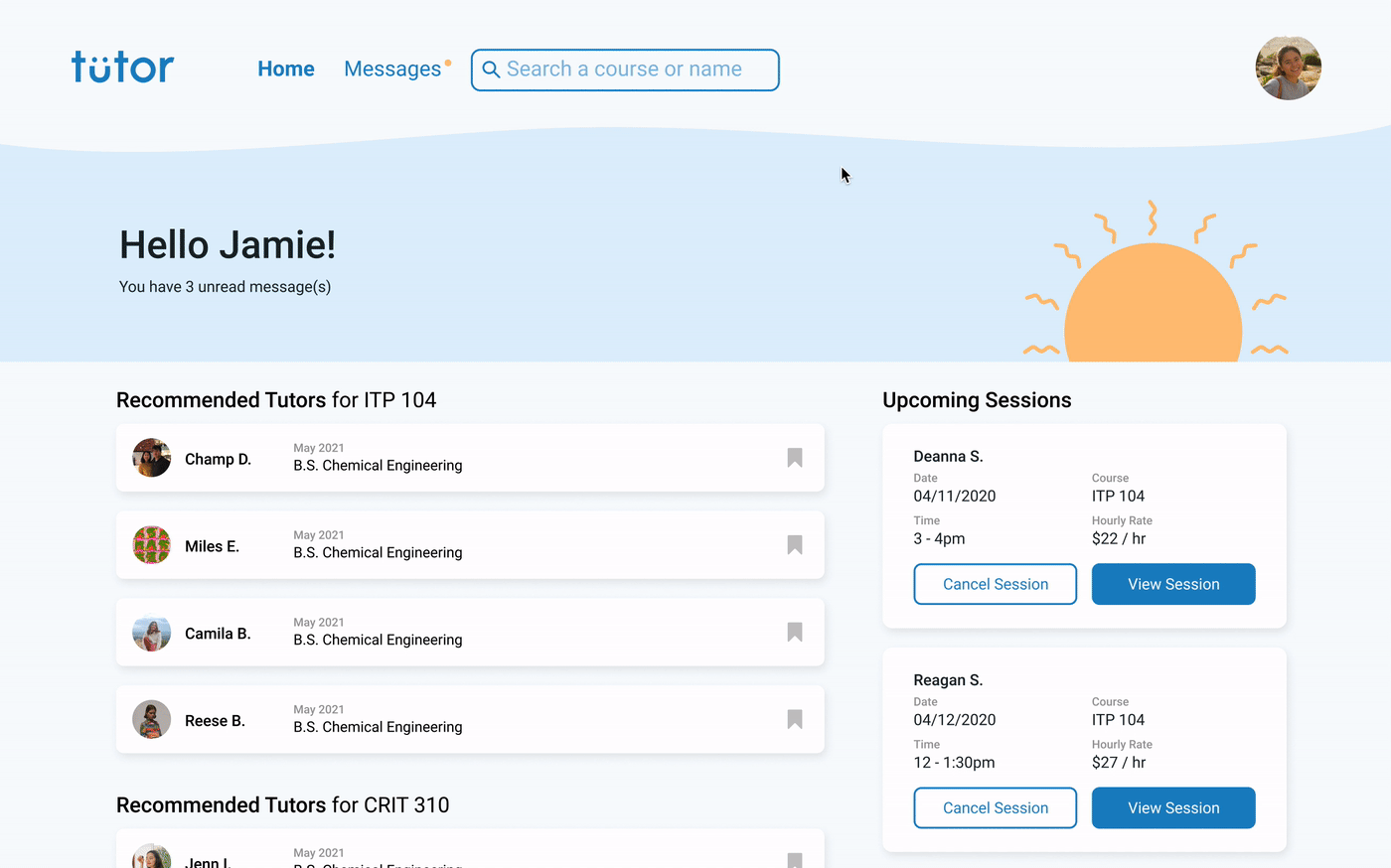Click the sun illustration in banner
1391x868 pixels.
click(x=1153, y=303)
